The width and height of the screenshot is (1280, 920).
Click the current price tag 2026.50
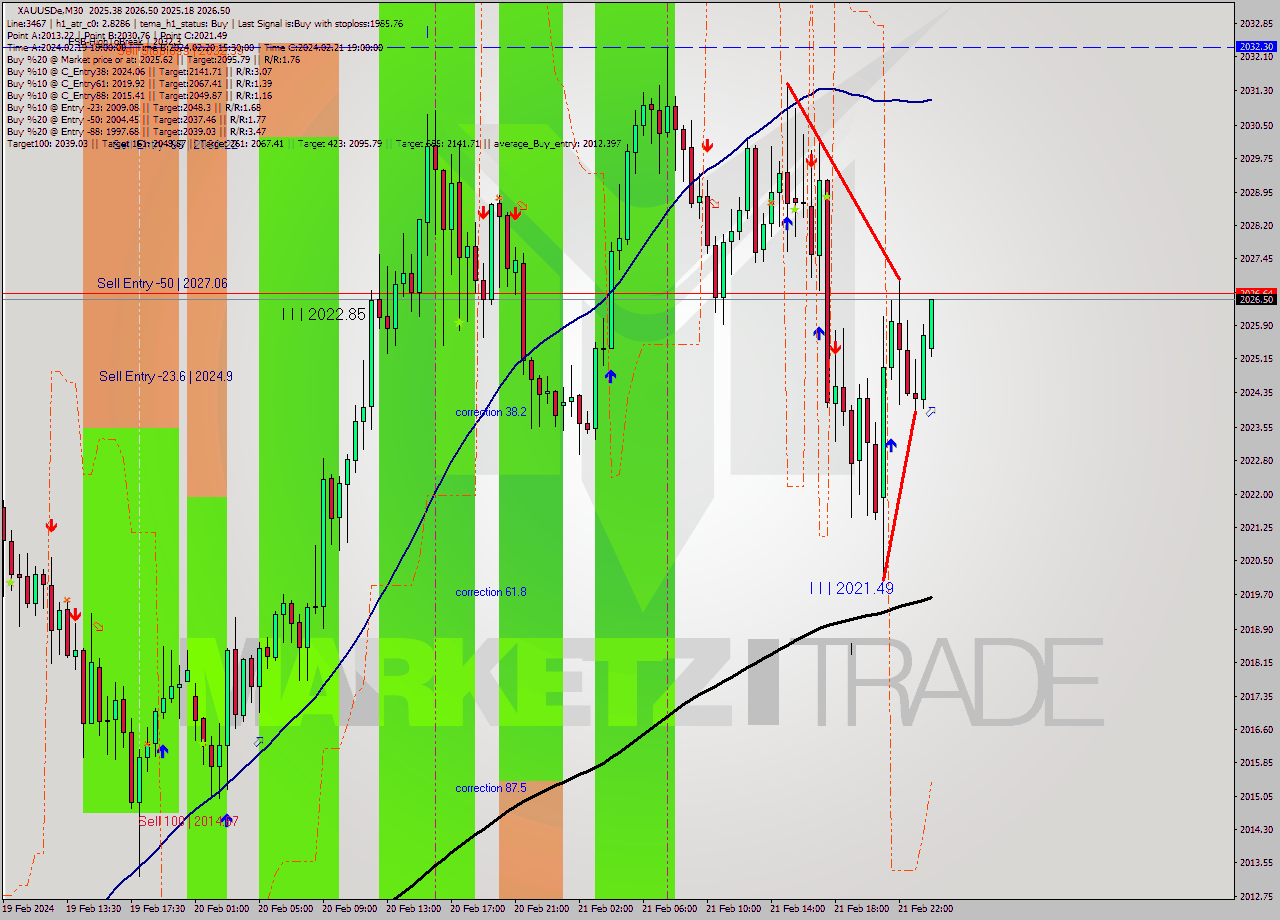coord(1256,299)
